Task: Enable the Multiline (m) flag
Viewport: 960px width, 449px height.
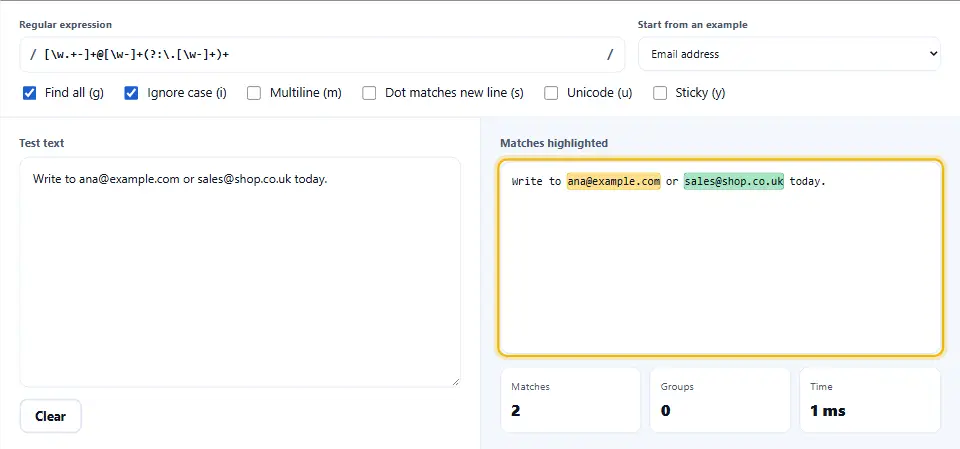Action: click(x=254, y=93)
